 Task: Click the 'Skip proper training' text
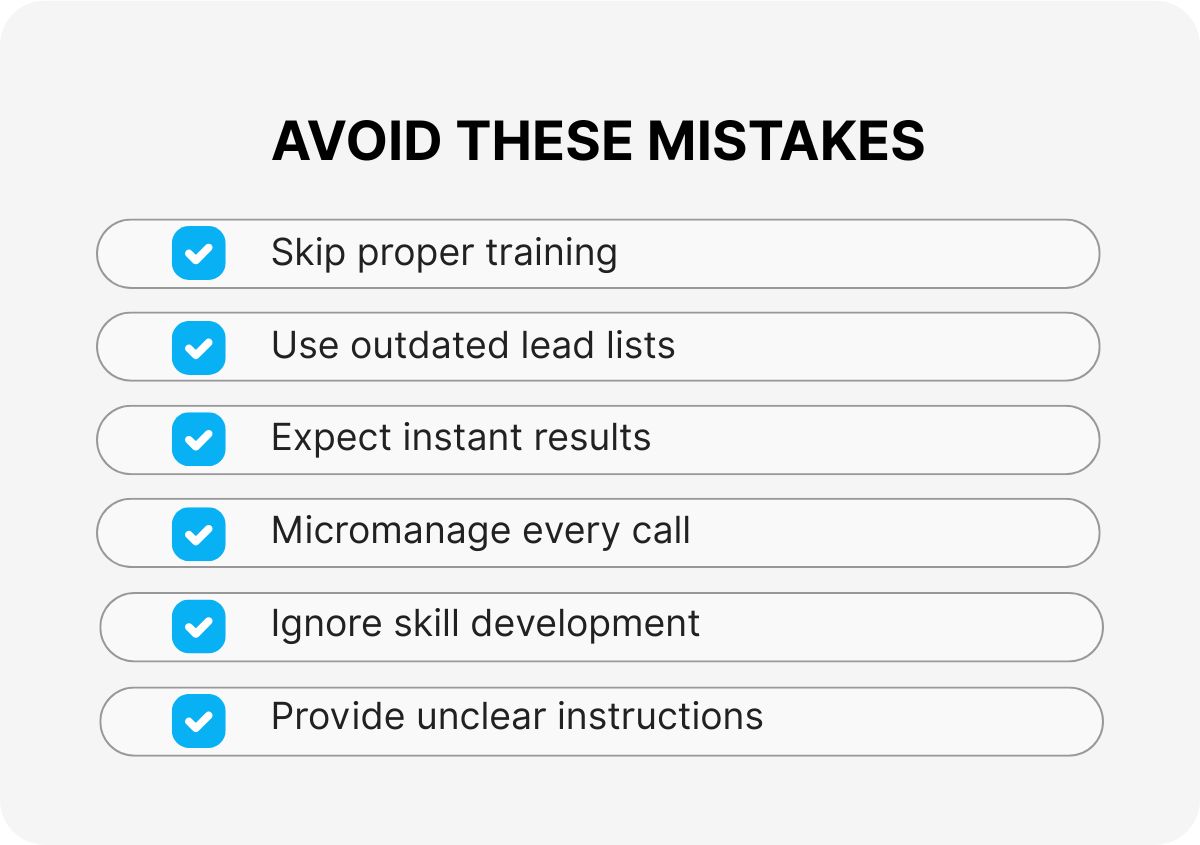[443, 253]
